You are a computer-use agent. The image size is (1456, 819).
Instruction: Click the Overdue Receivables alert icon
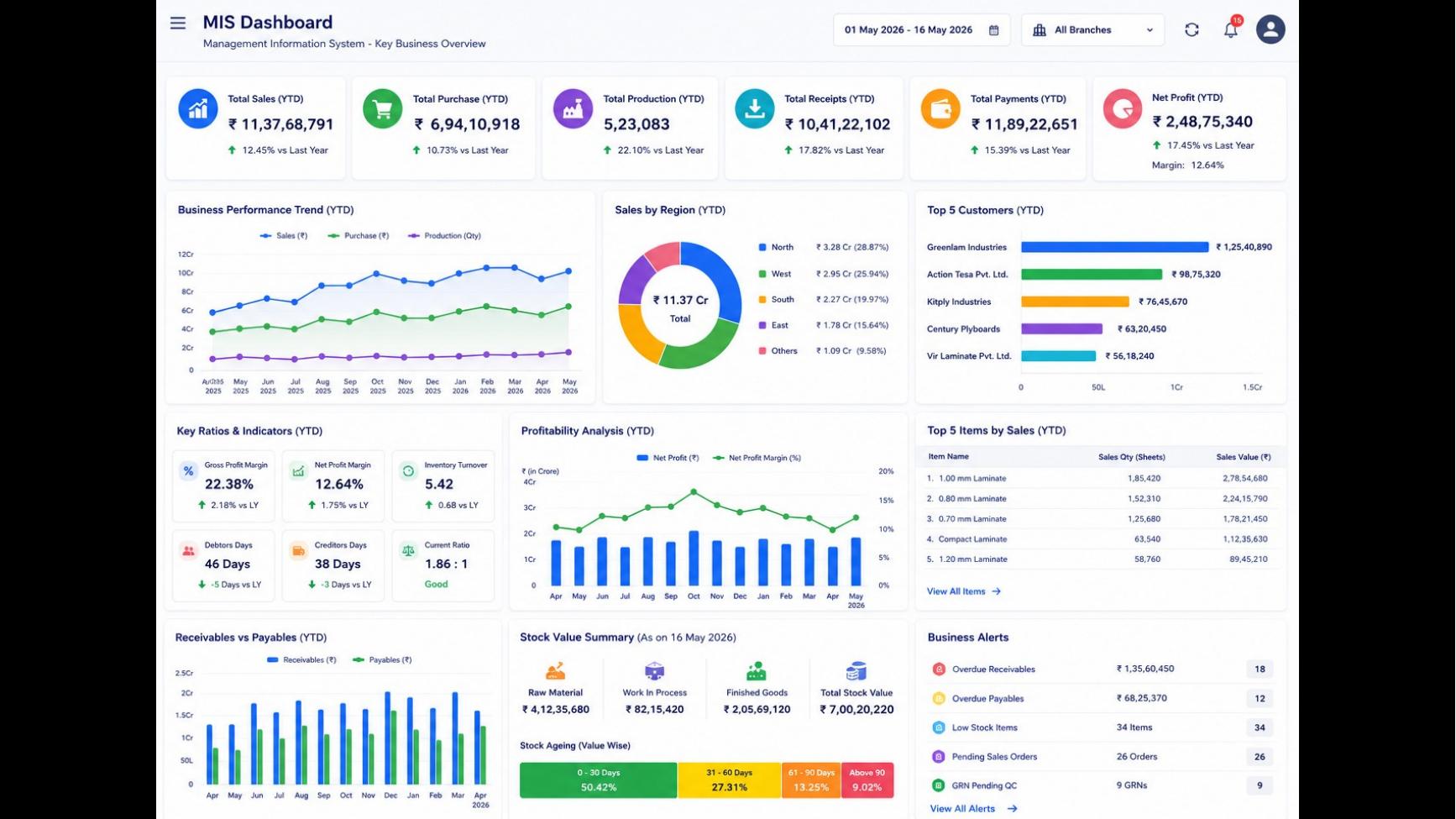point(939,669)
